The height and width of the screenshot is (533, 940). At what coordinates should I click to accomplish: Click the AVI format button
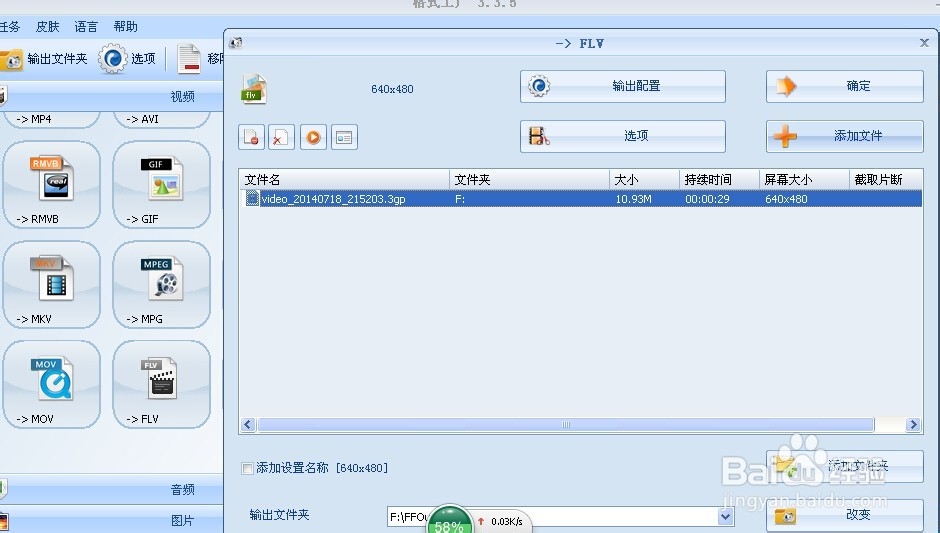point(161,119)
